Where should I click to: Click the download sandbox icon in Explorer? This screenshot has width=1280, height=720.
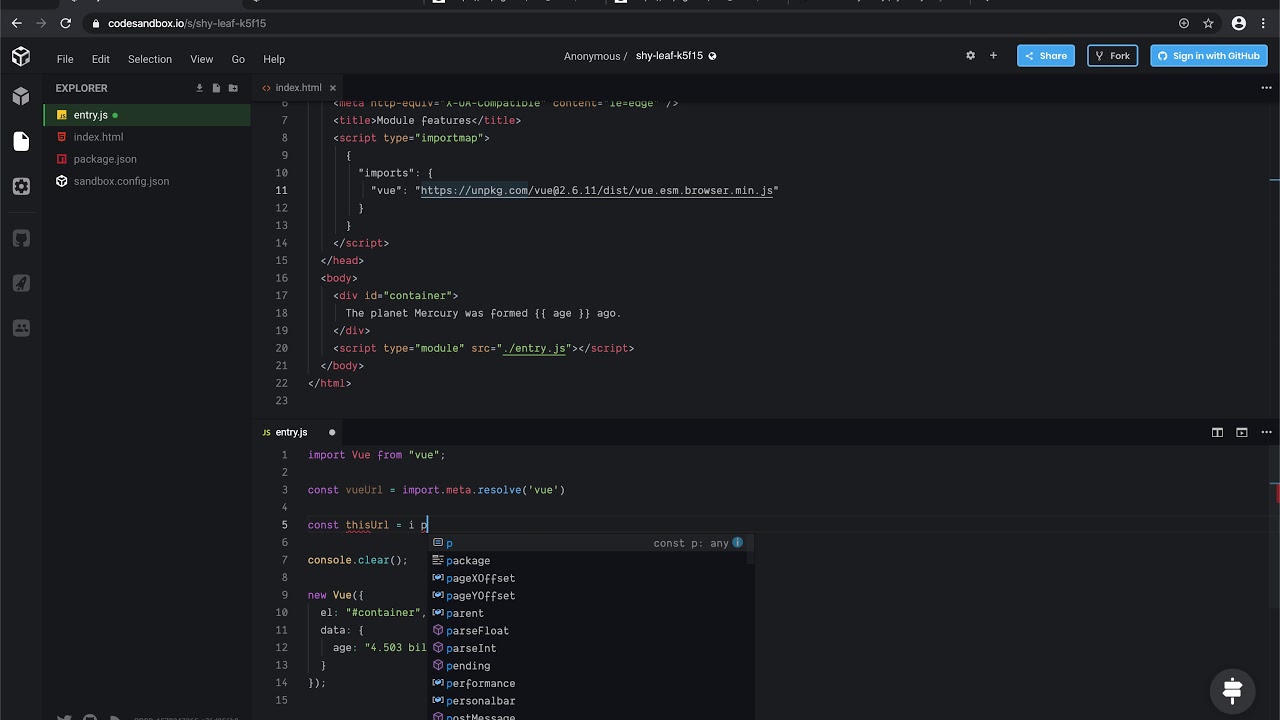[199, 88]
